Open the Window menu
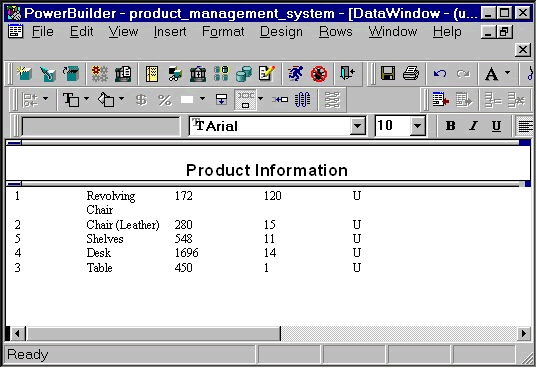The width and height of the screenshot is (537, 368). click(393, 32)
